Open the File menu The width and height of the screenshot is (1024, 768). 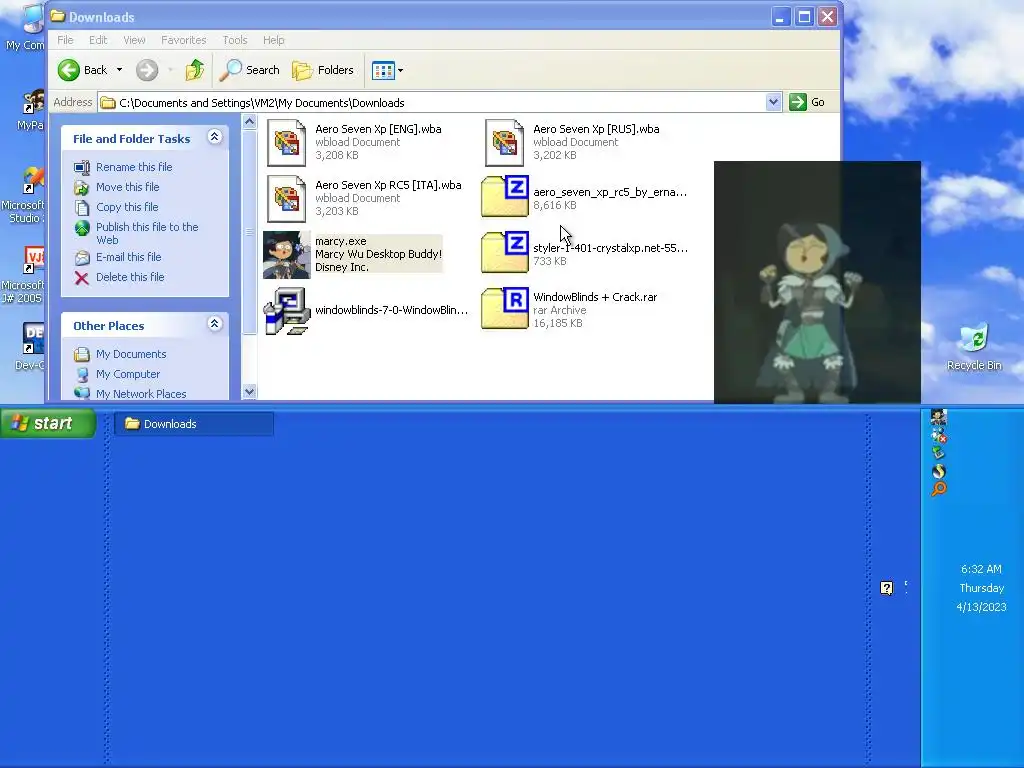click(65, 40)
